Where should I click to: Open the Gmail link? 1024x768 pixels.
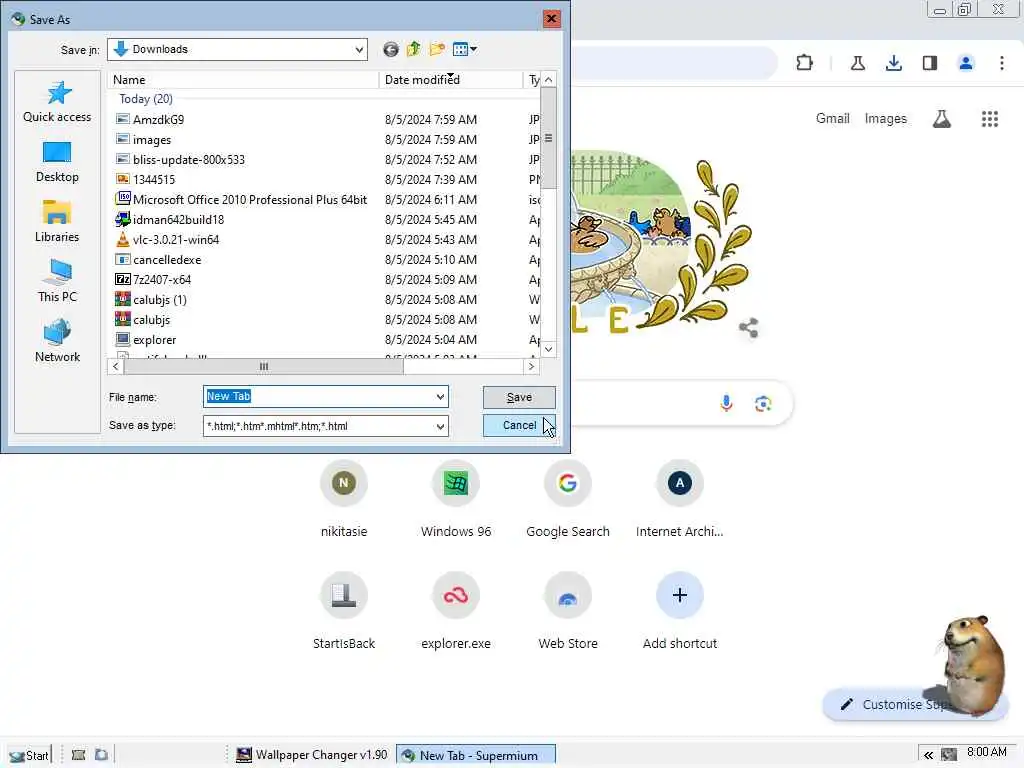coord(833,118)
